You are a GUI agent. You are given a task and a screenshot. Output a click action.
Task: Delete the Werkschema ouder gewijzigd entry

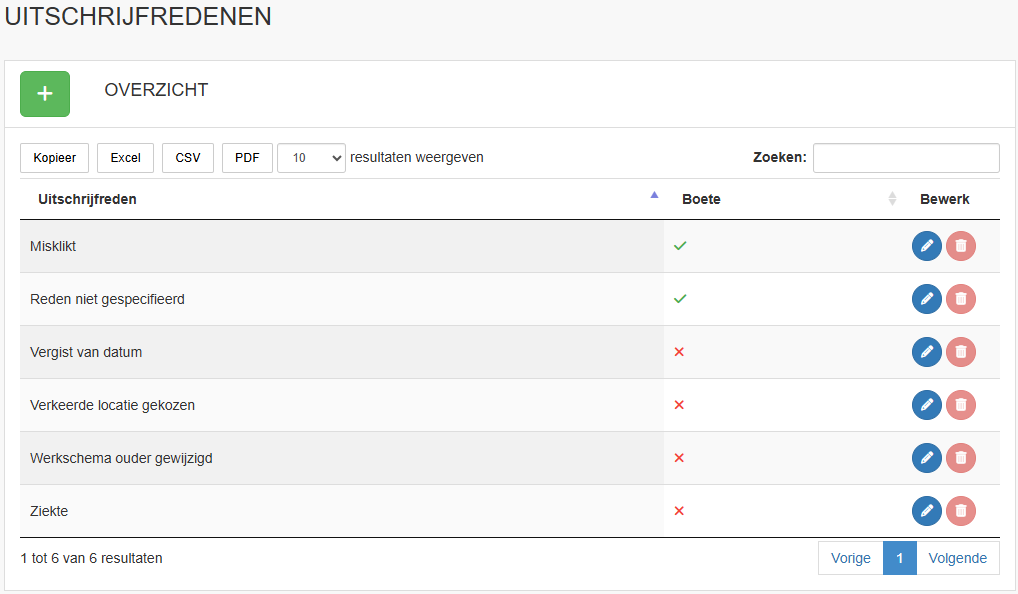(961, 458)
